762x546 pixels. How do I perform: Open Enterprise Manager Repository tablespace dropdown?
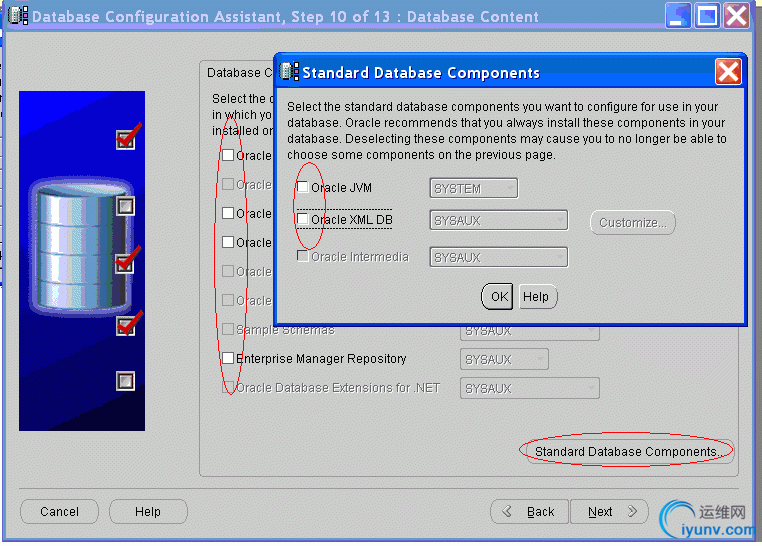coord(504,359)
